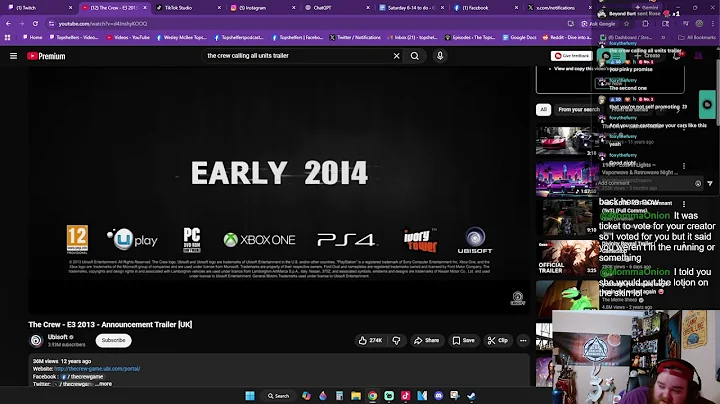
Task: Click the video player frame
Action: click(279, 190)
